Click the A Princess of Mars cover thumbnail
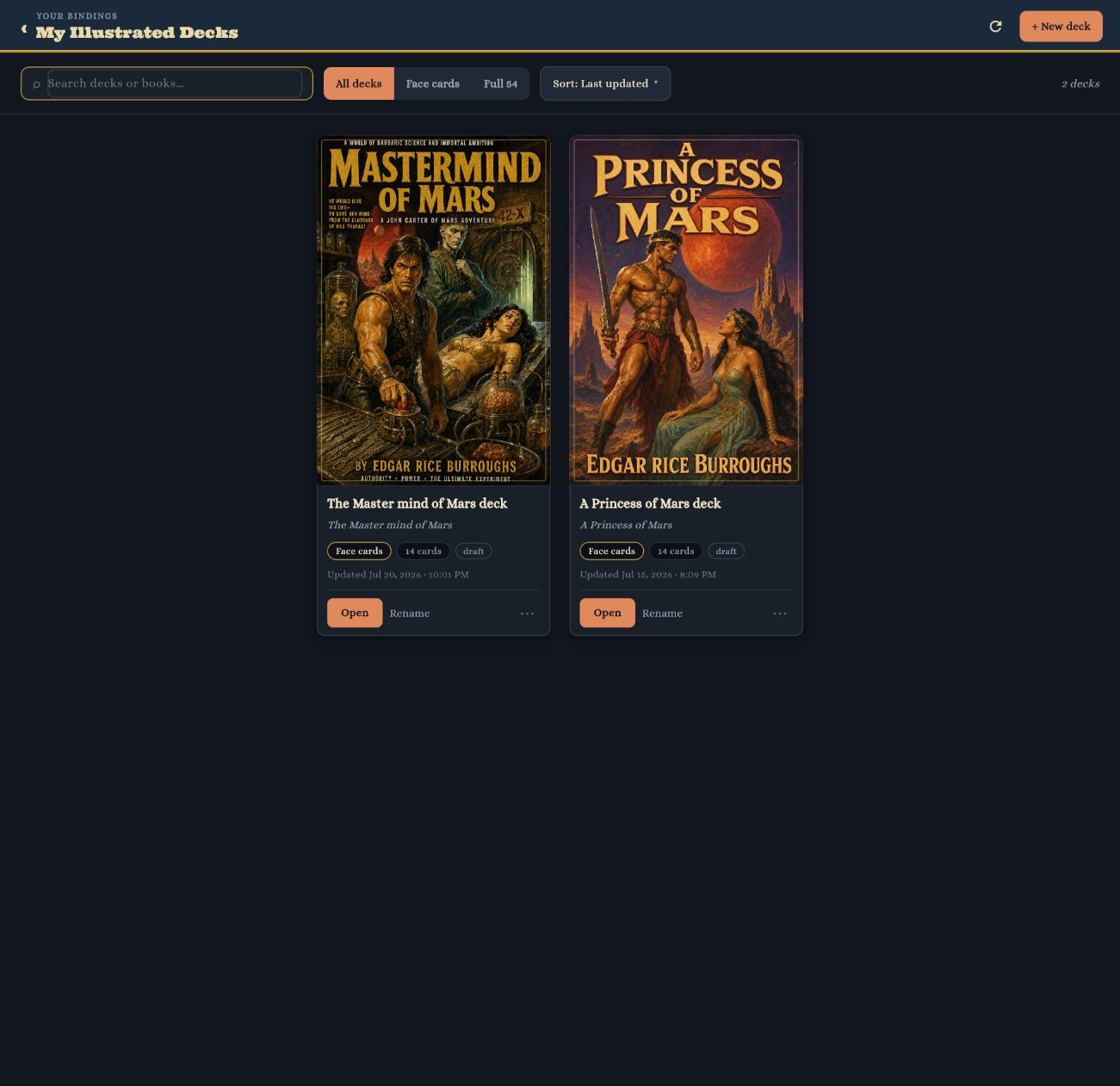1120x1086 pixels. [x=686, y=311]
